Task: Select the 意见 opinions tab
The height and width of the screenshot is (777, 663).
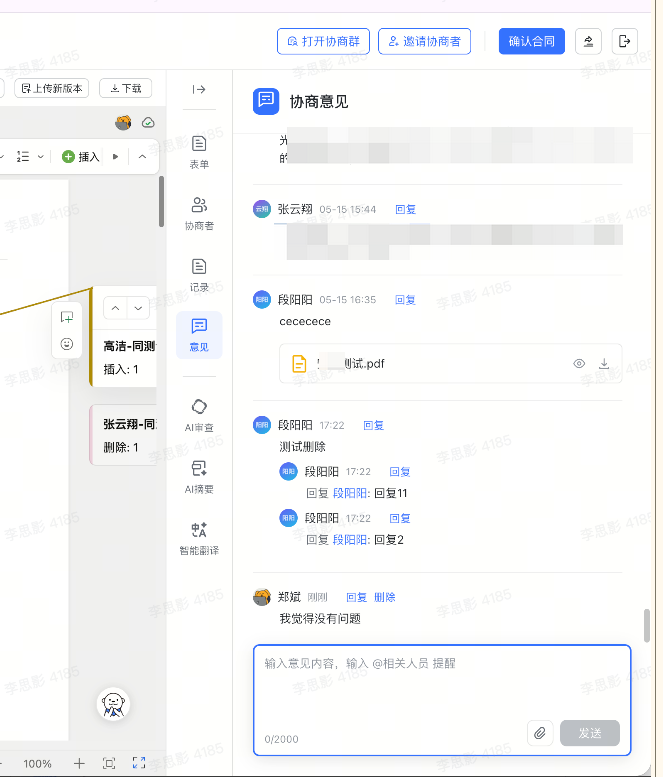Action: 199,335
